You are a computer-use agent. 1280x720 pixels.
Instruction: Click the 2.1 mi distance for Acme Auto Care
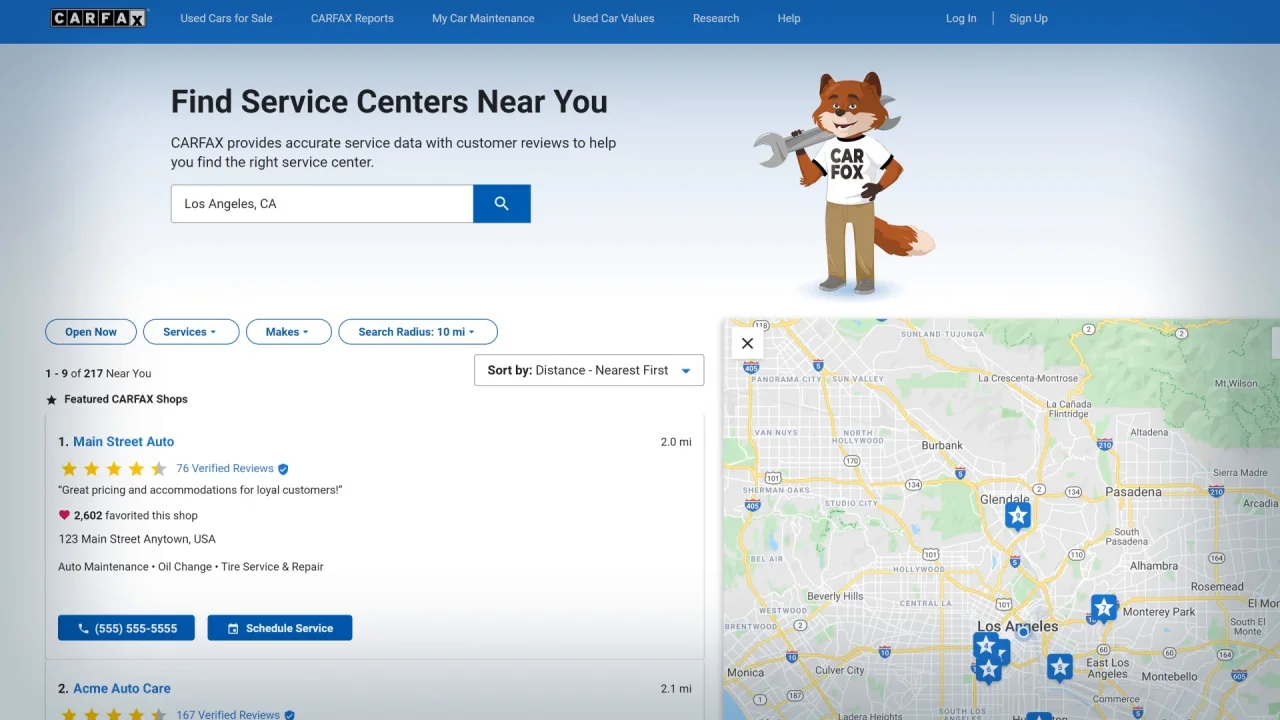click(676, 689)
